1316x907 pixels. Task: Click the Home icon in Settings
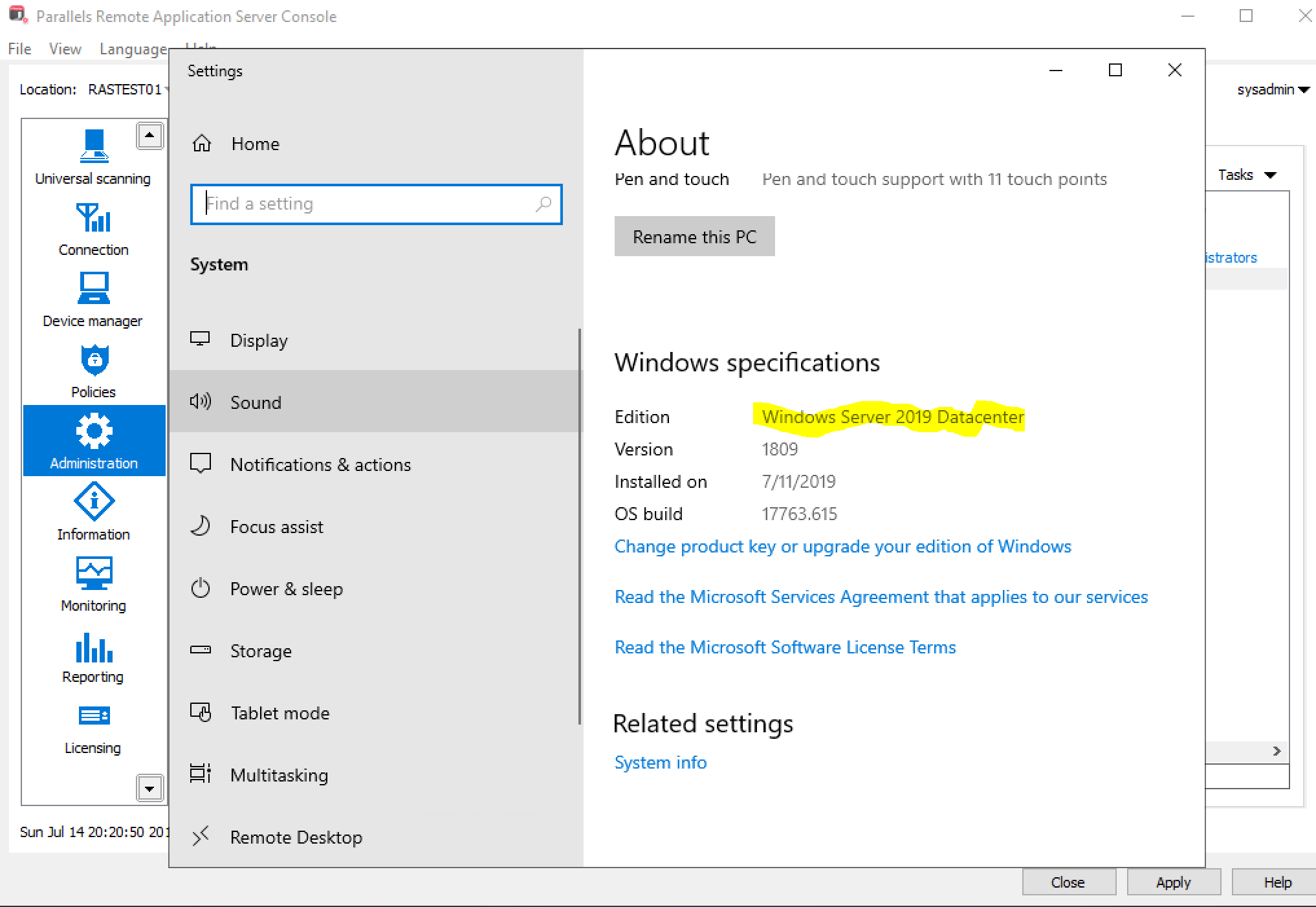pyautogui.click(x=202, y=143)
